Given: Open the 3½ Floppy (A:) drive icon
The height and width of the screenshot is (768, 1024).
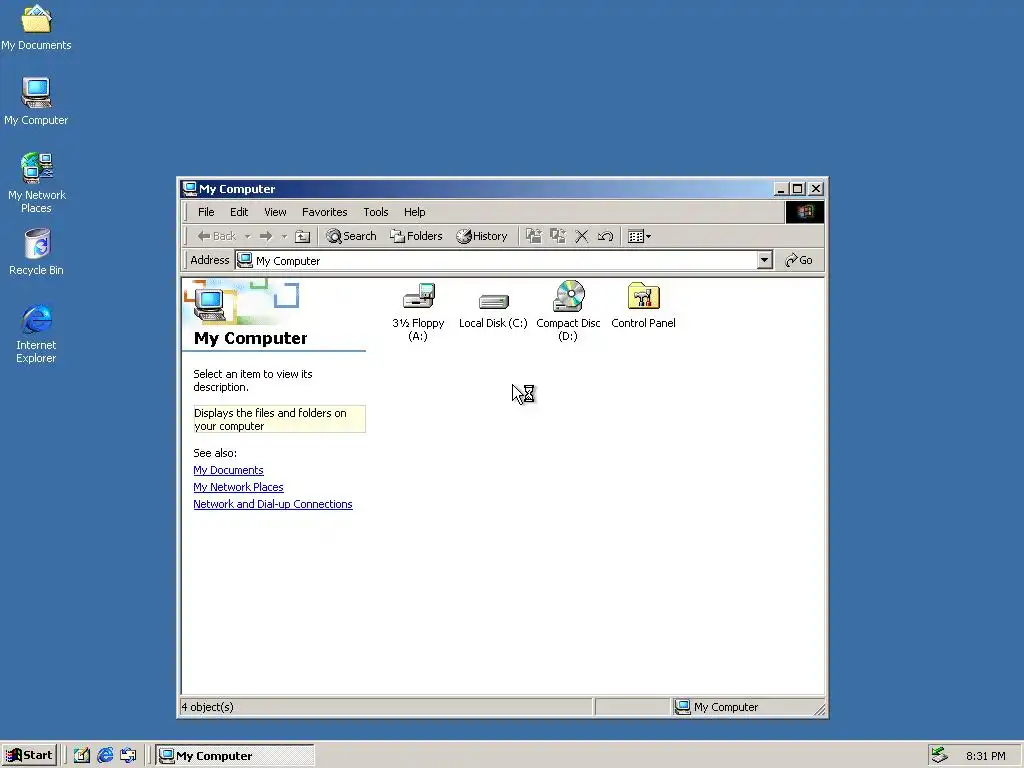Looking at the screenshot, I should click(x=418, y=312).
